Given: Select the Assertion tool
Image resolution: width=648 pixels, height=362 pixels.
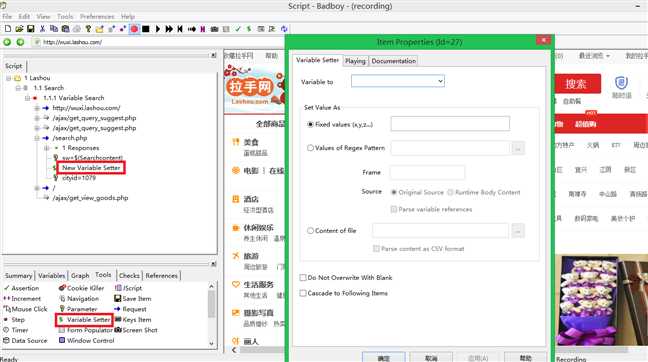Looking at the screenshot, I should 21,288.
